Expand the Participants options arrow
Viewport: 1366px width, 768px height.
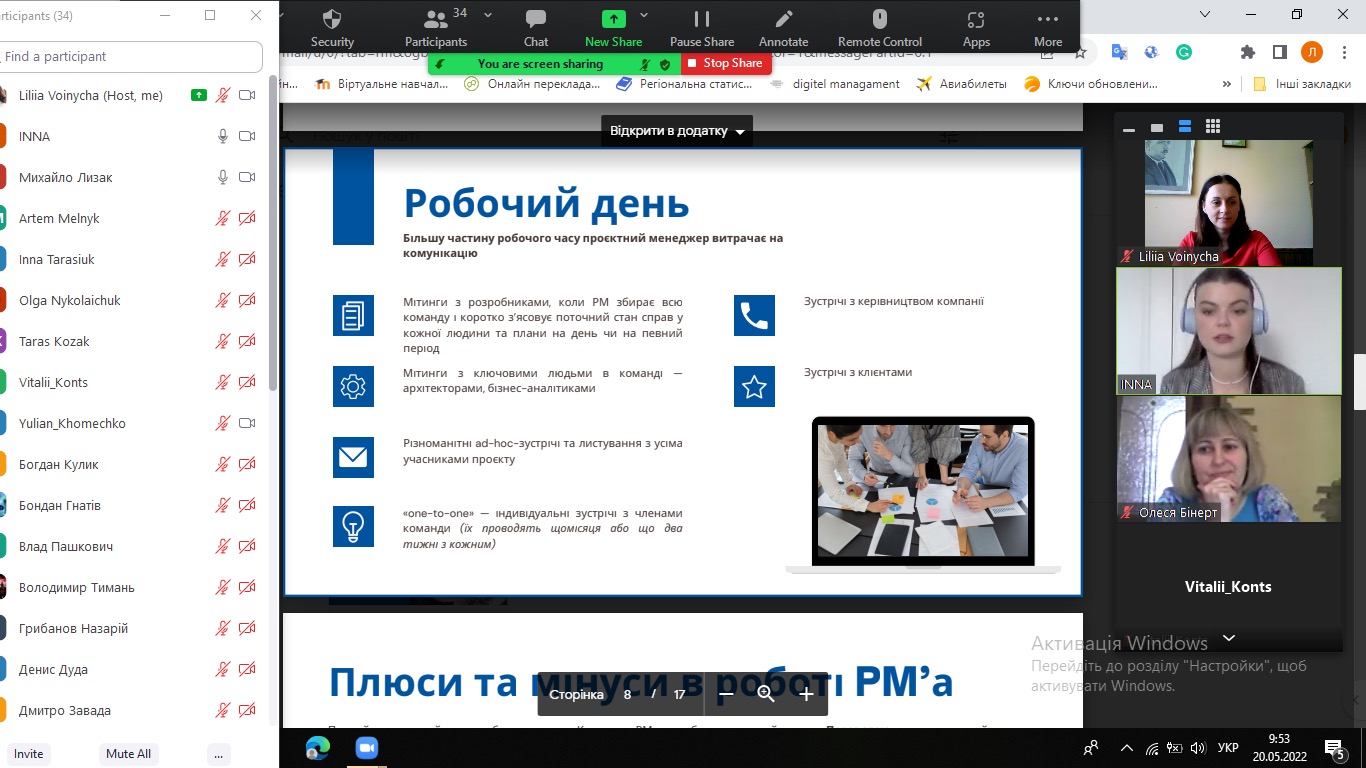point(488,15)
